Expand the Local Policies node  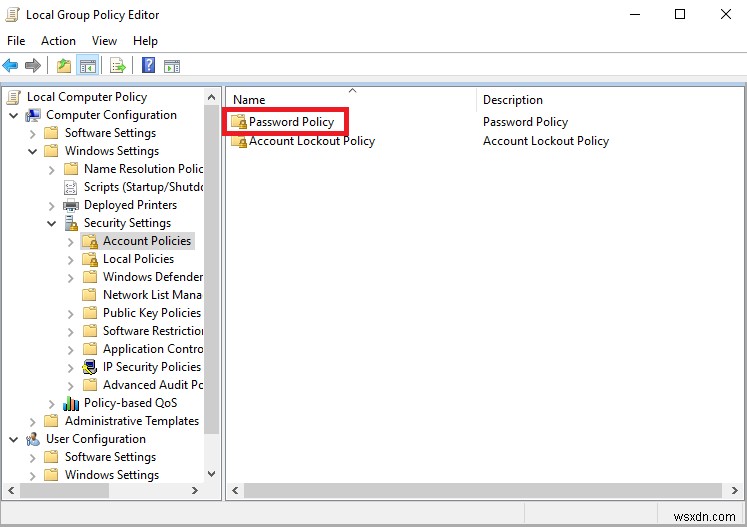coord(71,260)
